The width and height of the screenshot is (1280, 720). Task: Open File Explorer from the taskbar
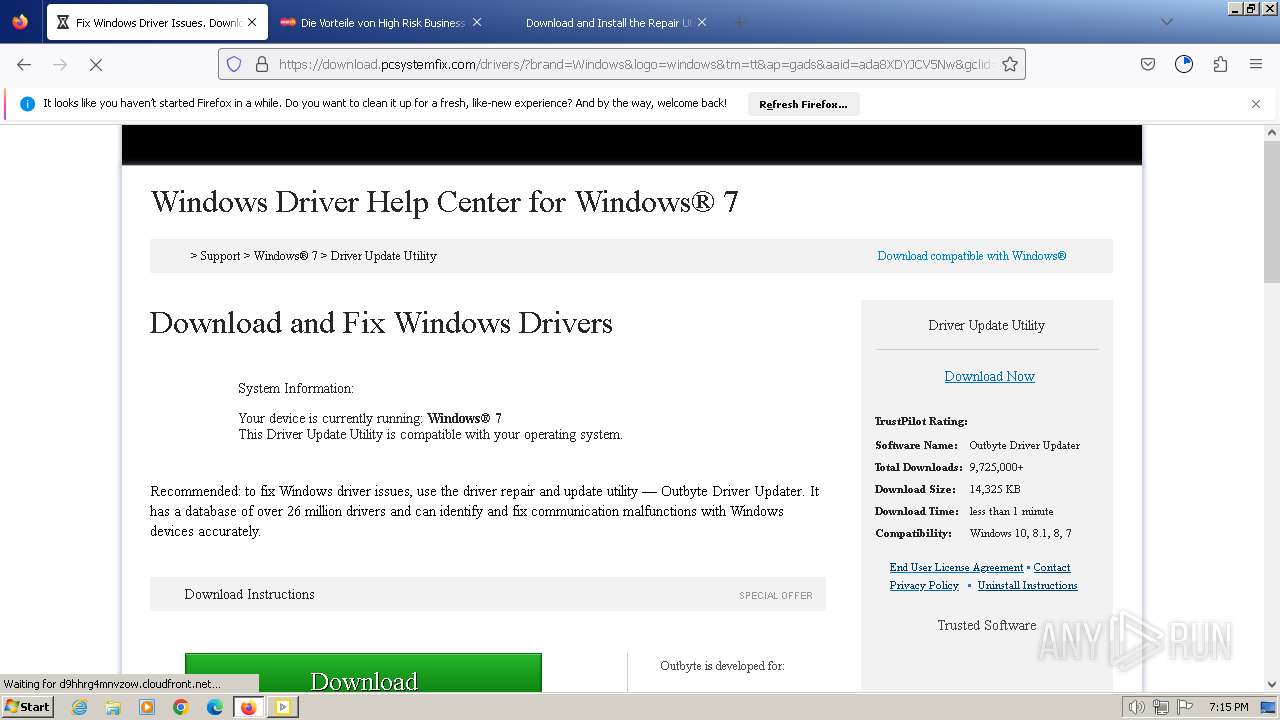pyautogui.click(x=113, y=707)
